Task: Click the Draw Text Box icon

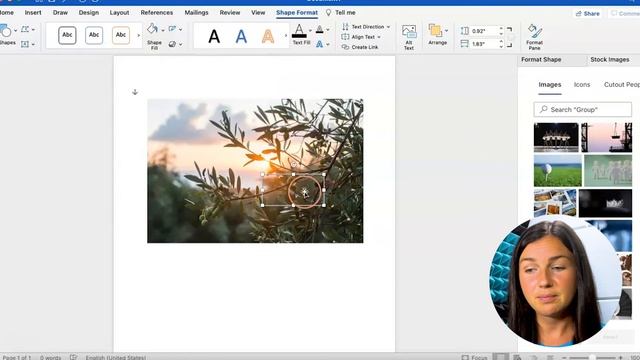Action: pyautogui.click(x=25, y=44)
